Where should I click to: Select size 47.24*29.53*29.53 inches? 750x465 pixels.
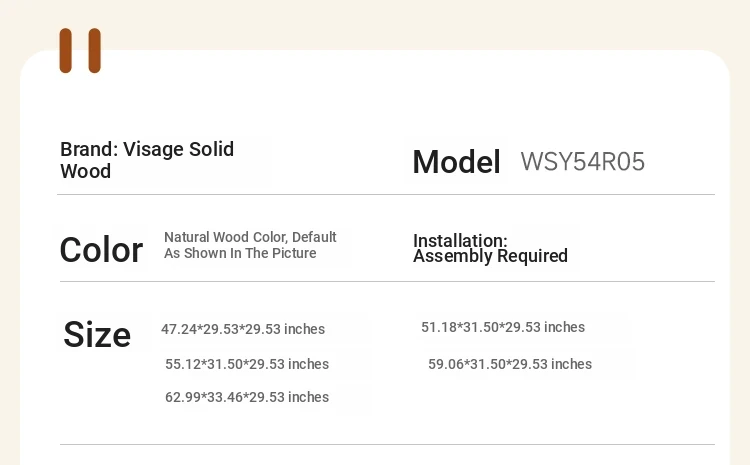(243, 329)
